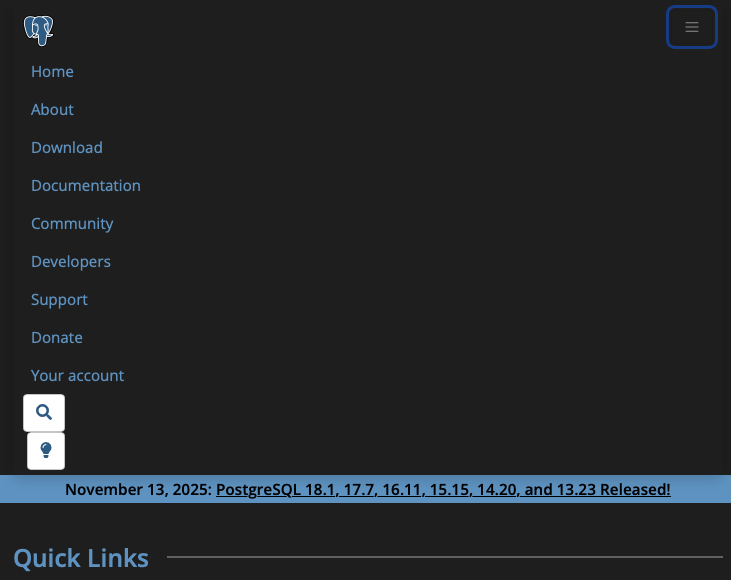The image size is (731, 580).
Task: Click empty header space right of the logo
Action: 350,28
